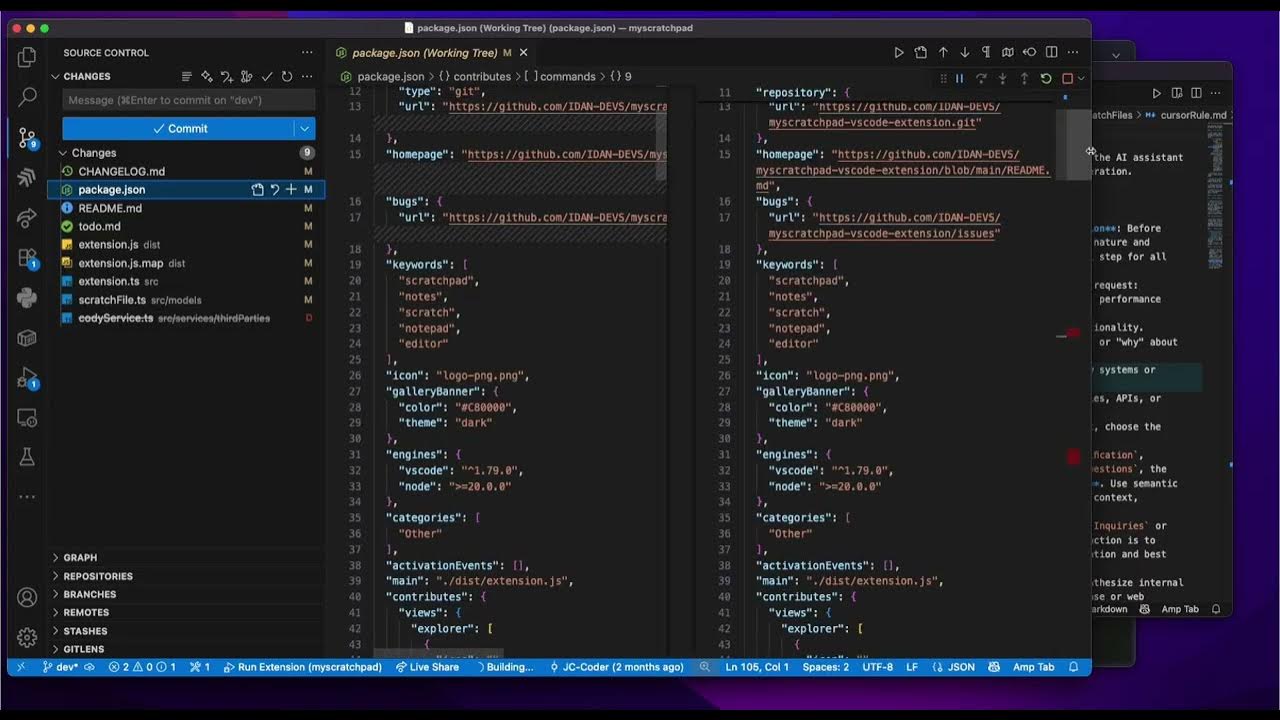Open the Run and Debug view
Screen dimensions: 1280x720
26,377
